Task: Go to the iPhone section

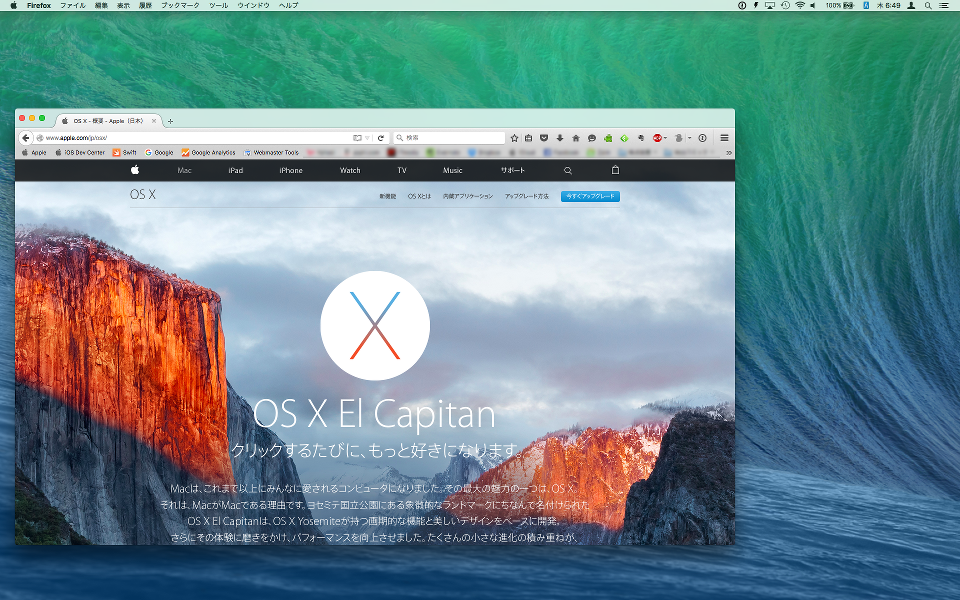Action: (291, 170)
